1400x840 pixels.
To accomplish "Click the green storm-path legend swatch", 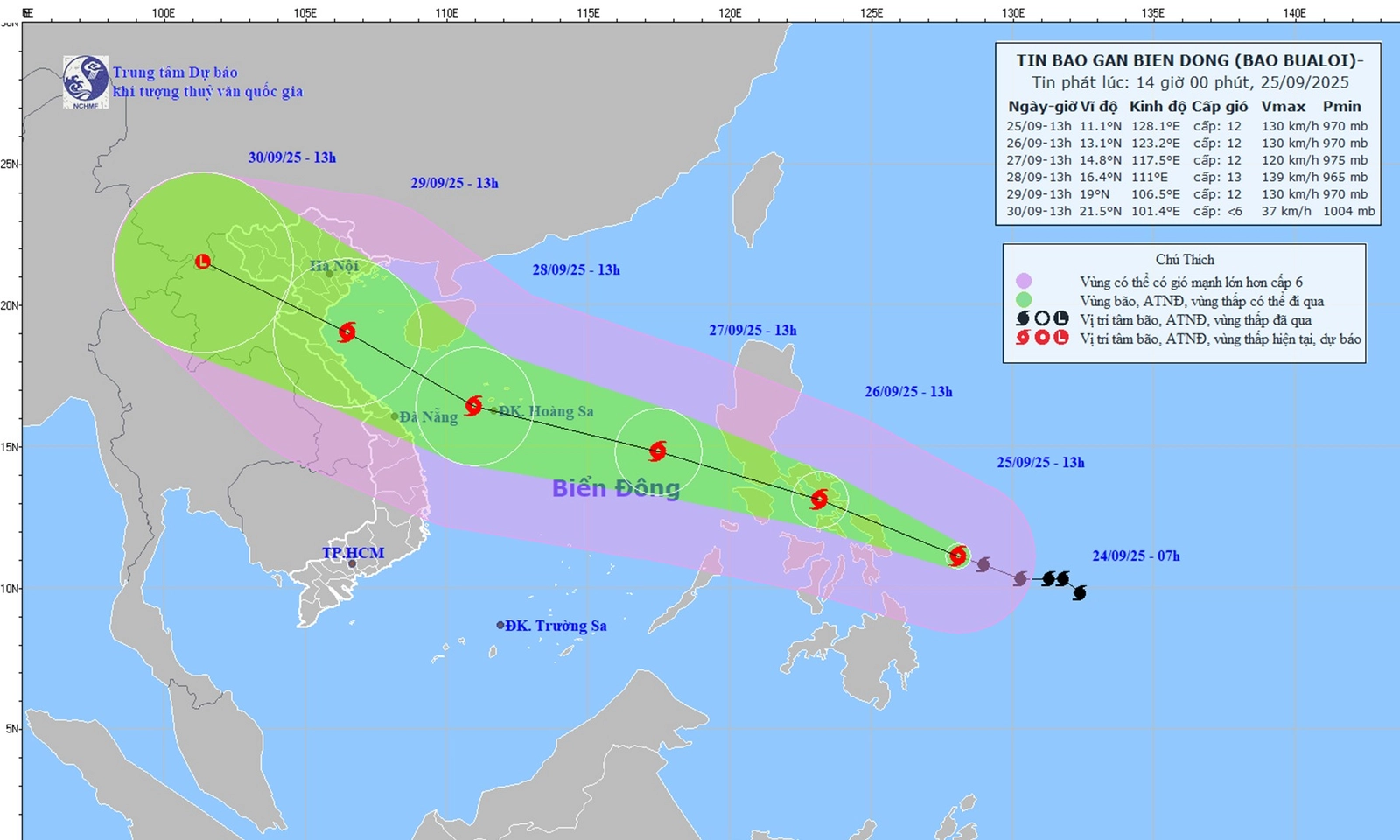I will 1024,301.
